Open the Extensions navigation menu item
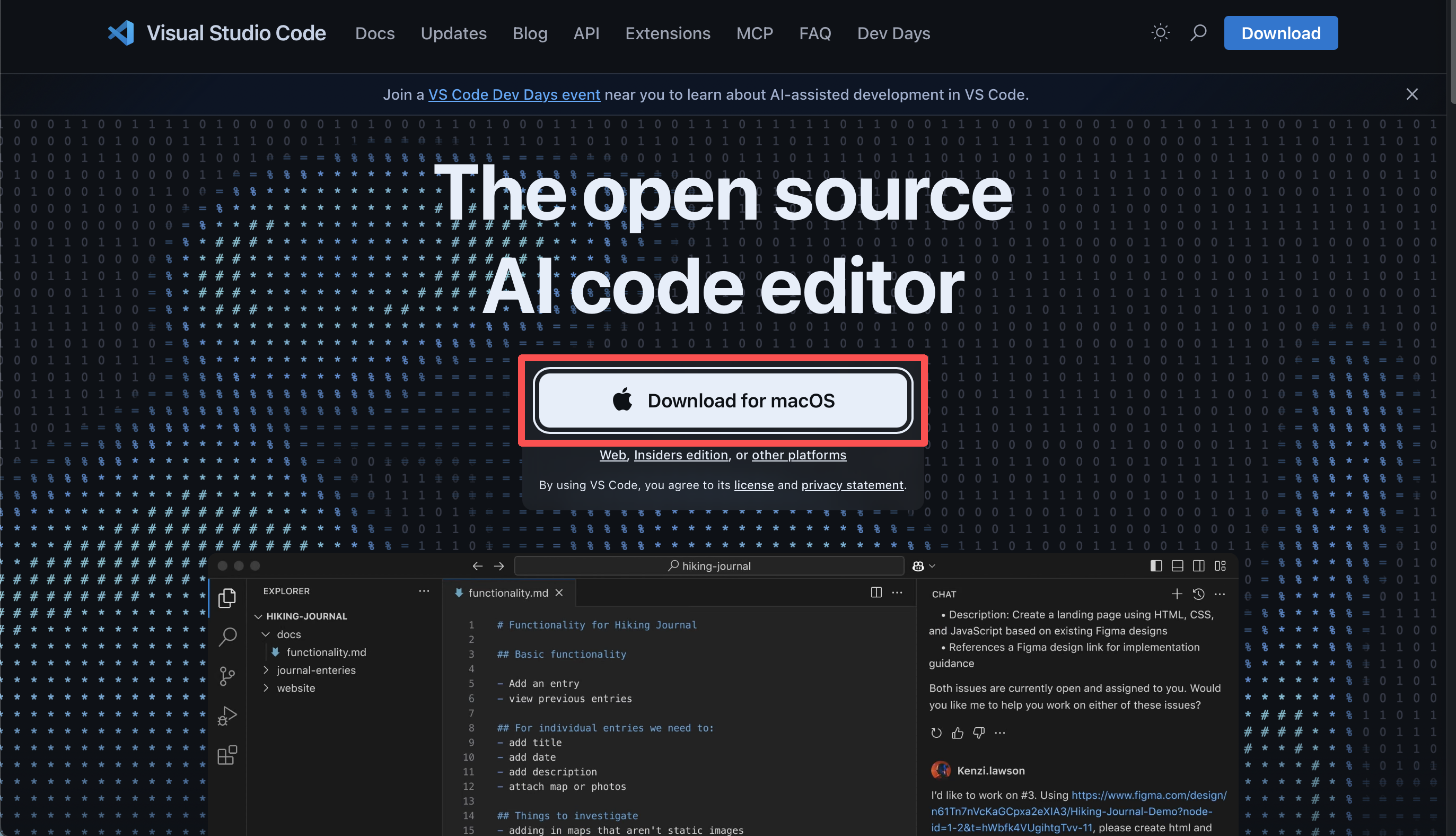This screenshot has width=1456, height=836. 668,33
